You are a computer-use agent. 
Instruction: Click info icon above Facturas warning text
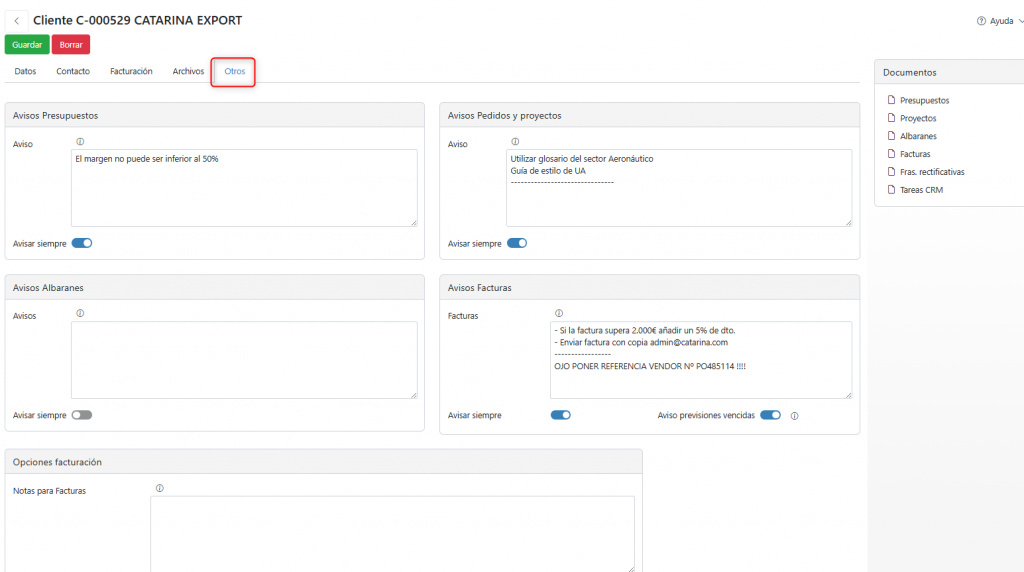tap(558, 313)
